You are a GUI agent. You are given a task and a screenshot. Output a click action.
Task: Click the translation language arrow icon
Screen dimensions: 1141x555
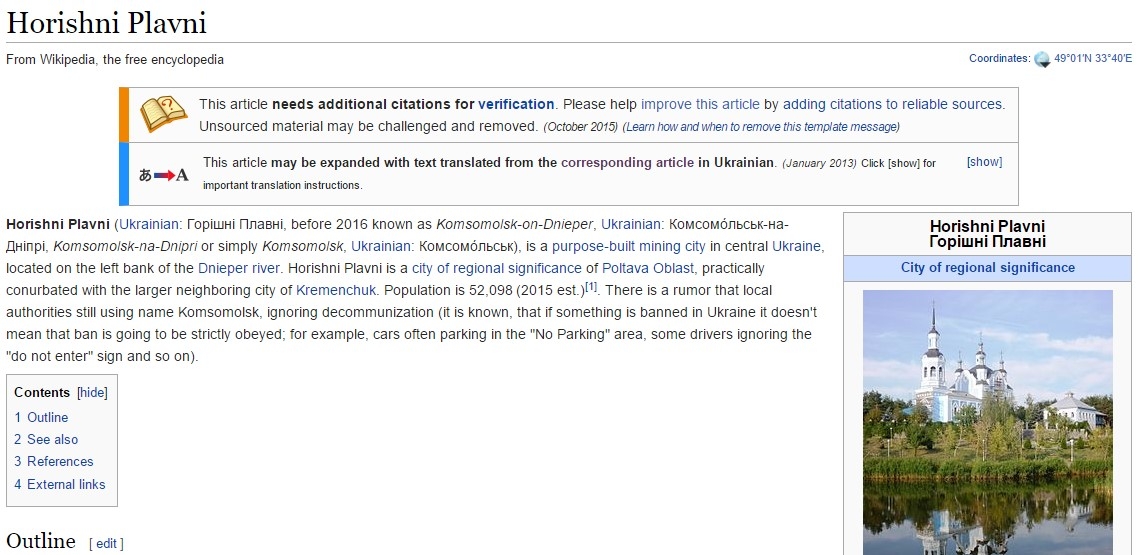[164, 175]
